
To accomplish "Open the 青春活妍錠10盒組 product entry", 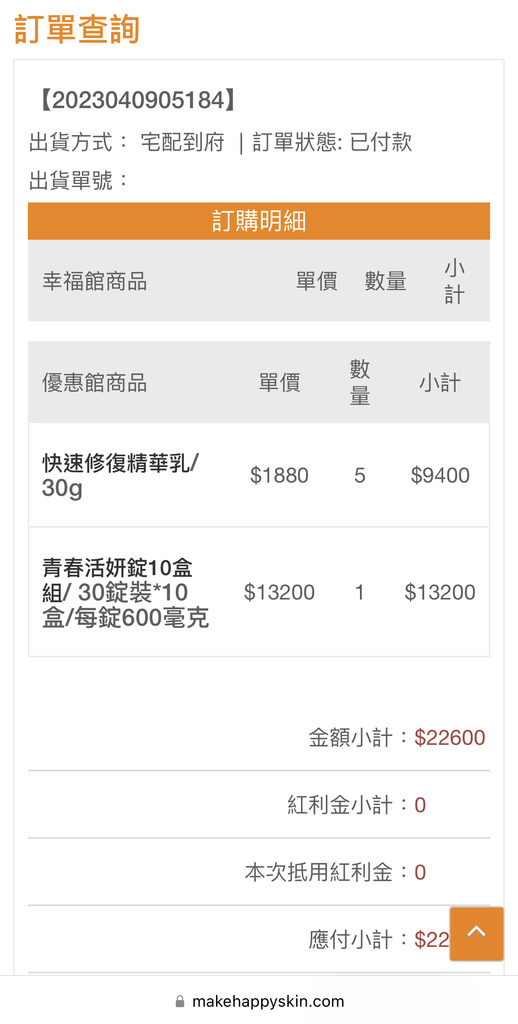I will [125, 592].
